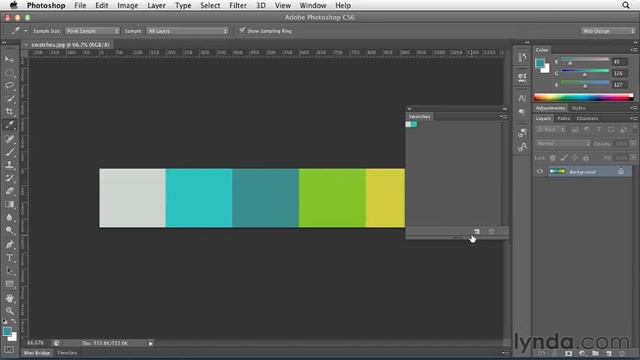The width and height of the screenshot is (640, 360).
Task: Click the delete swatch trash icon
Action: coord(491,231)
